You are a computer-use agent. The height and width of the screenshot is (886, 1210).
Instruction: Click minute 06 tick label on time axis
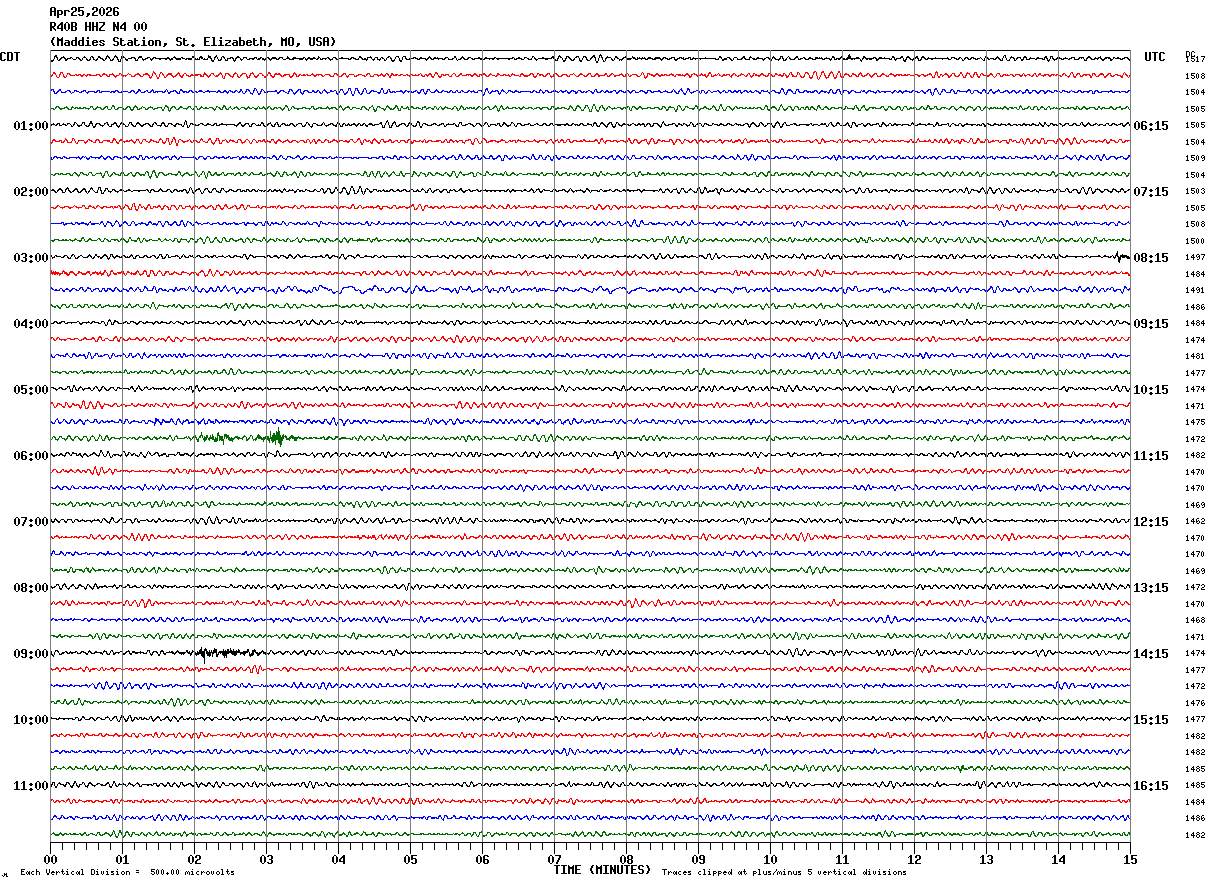482,859
